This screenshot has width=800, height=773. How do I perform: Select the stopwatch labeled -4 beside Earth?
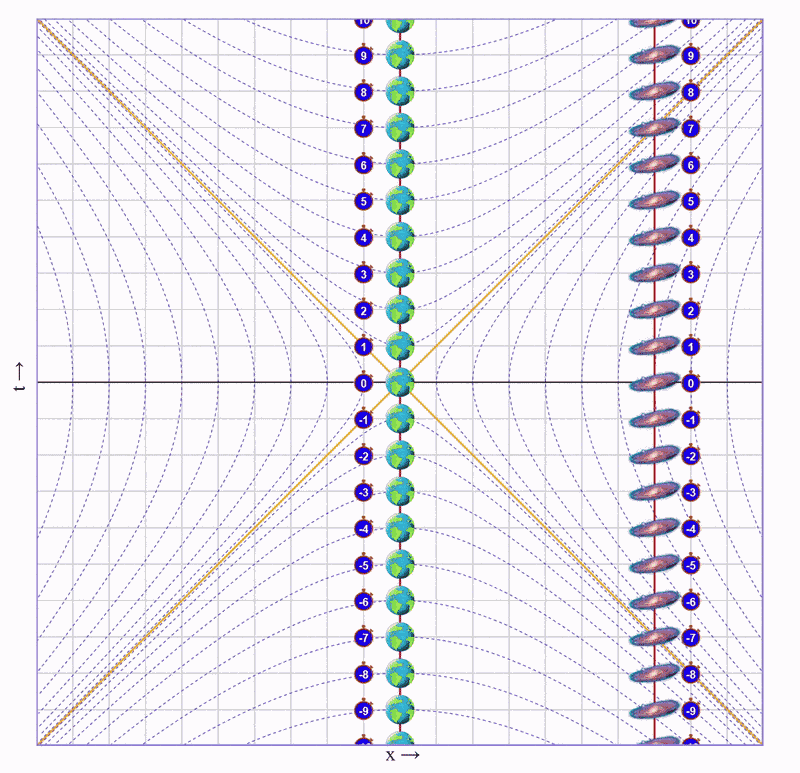point(364,528)
